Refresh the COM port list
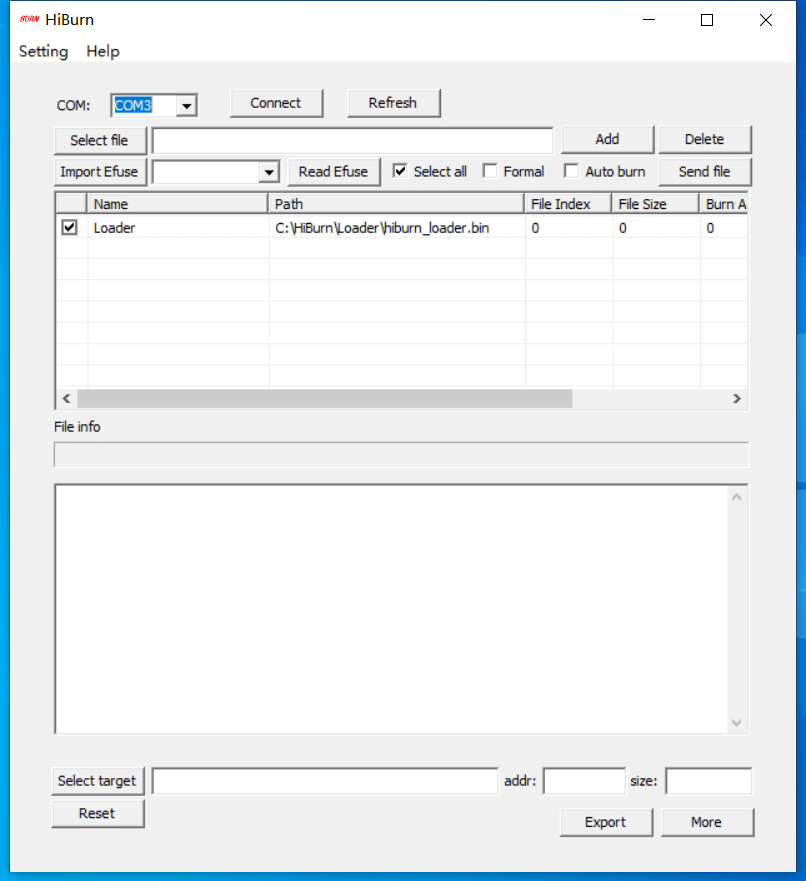Screen dimensions: 806x881 [393, 103]
